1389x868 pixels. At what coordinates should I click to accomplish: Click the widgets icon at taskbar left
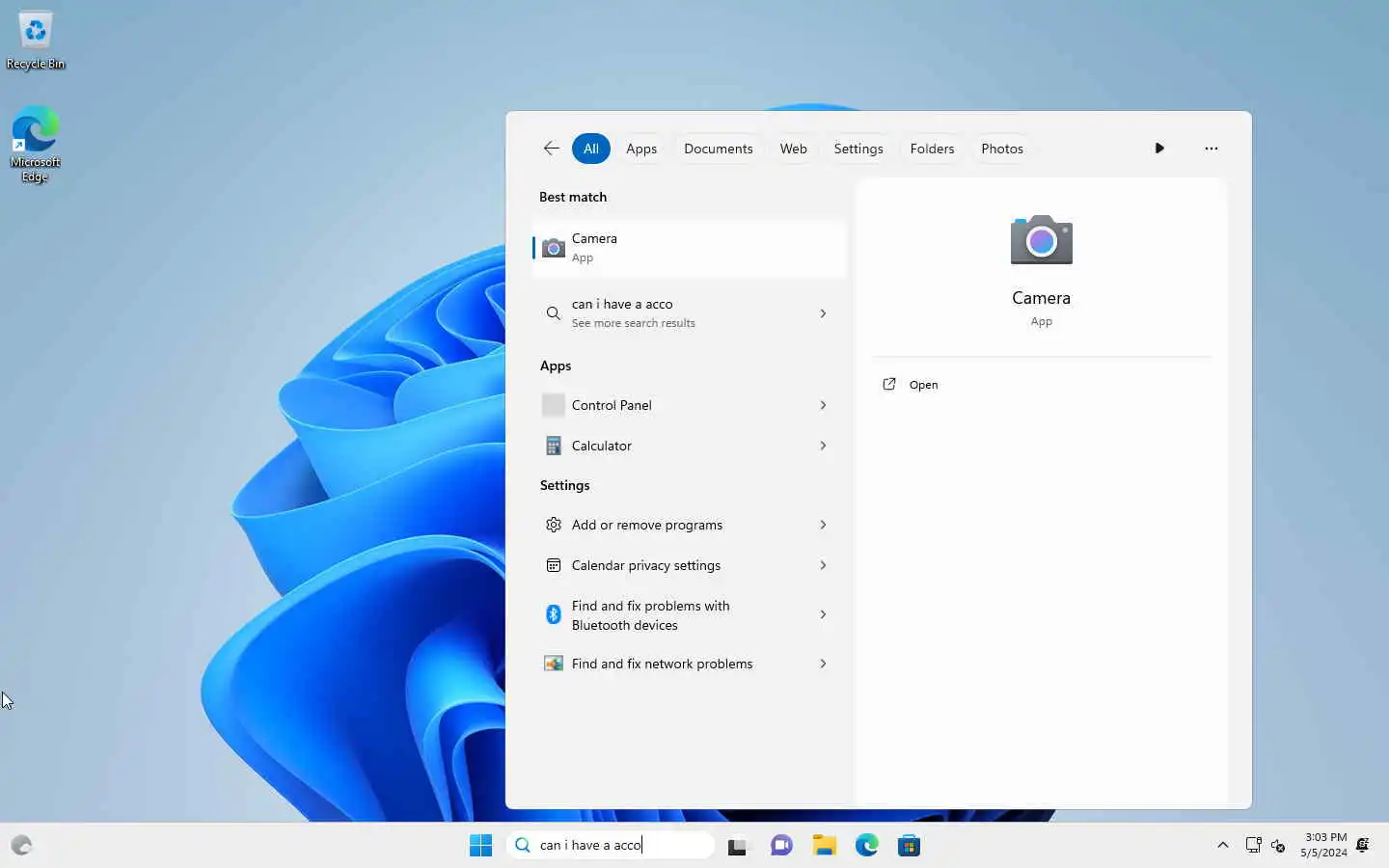tap(22, 846)
